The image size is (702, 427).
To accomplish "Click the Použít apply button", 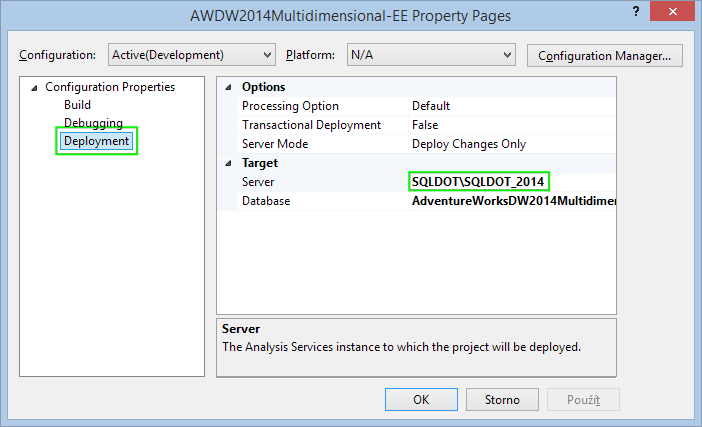I will 583,399.
